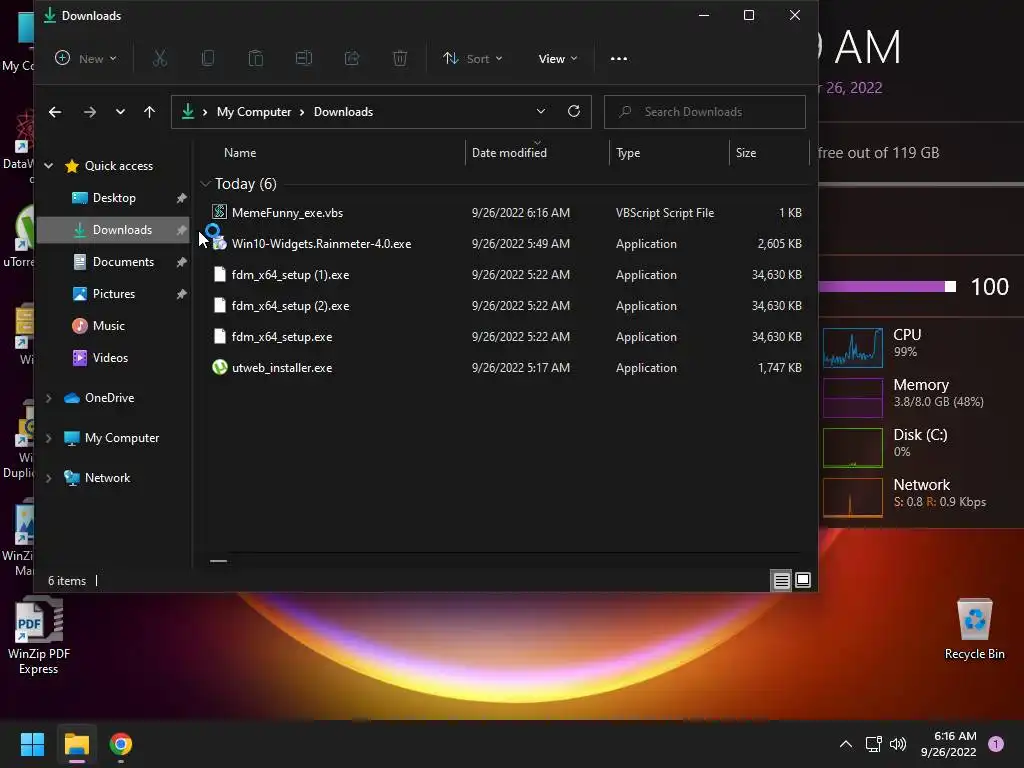Click the Network usage graph widget

pyautogui.click(x=852, y=498)
